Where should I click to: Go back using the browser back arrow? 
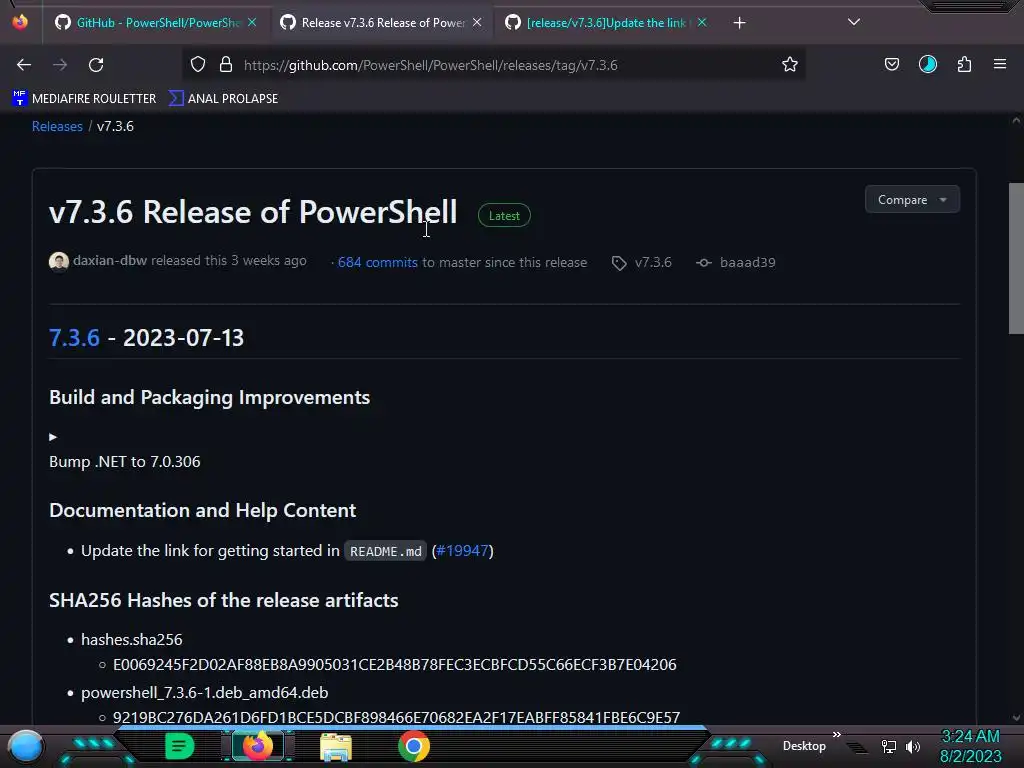point(24,65)
